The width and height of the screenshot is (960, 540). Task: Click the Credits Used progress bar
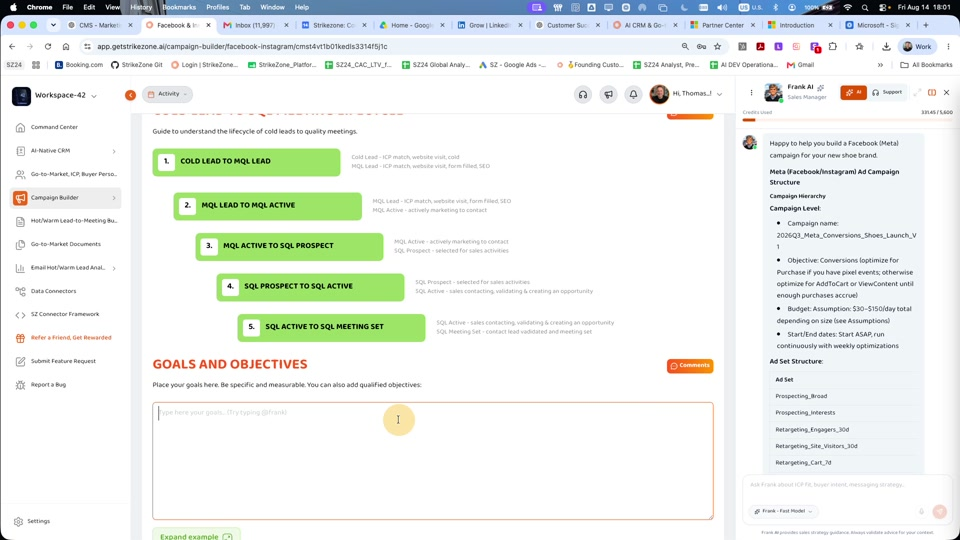(847, 120)
